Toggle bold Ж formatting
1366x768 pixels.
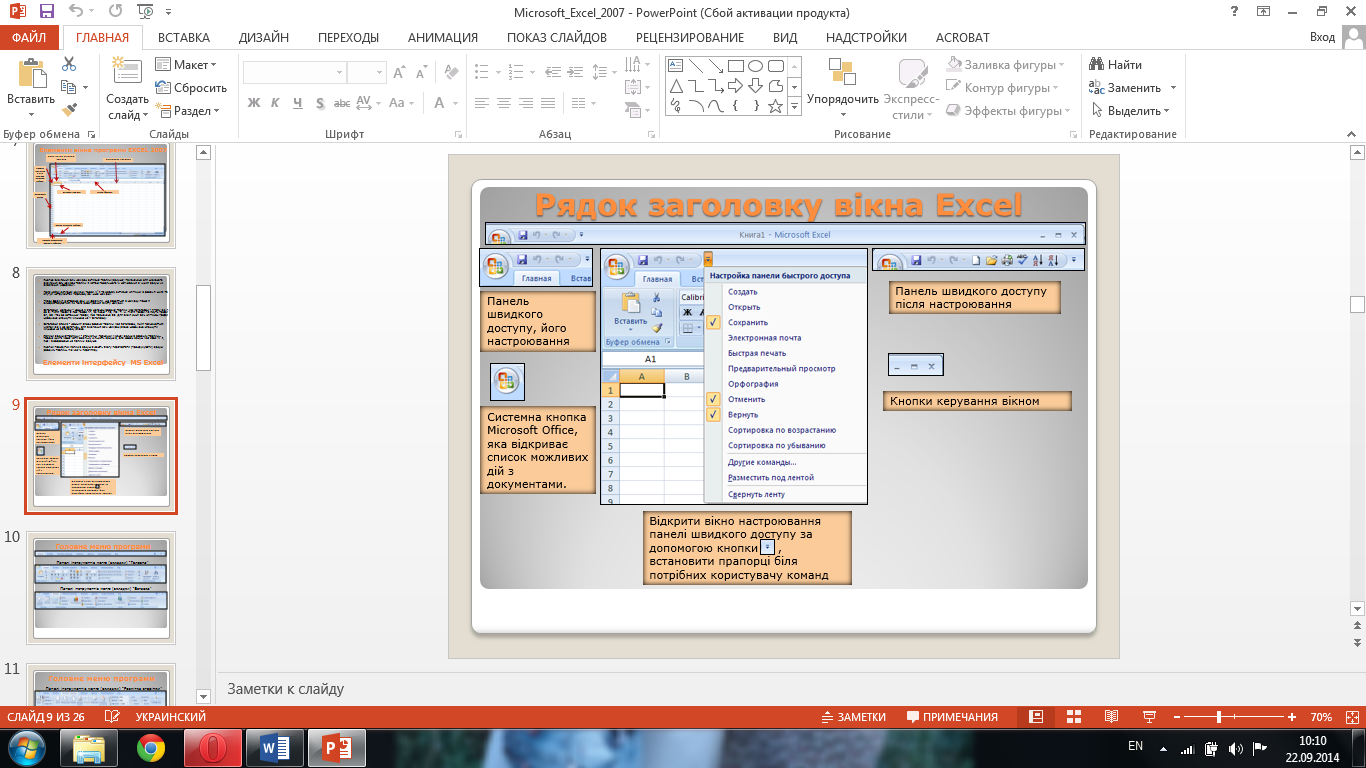[x=254, y=103]
